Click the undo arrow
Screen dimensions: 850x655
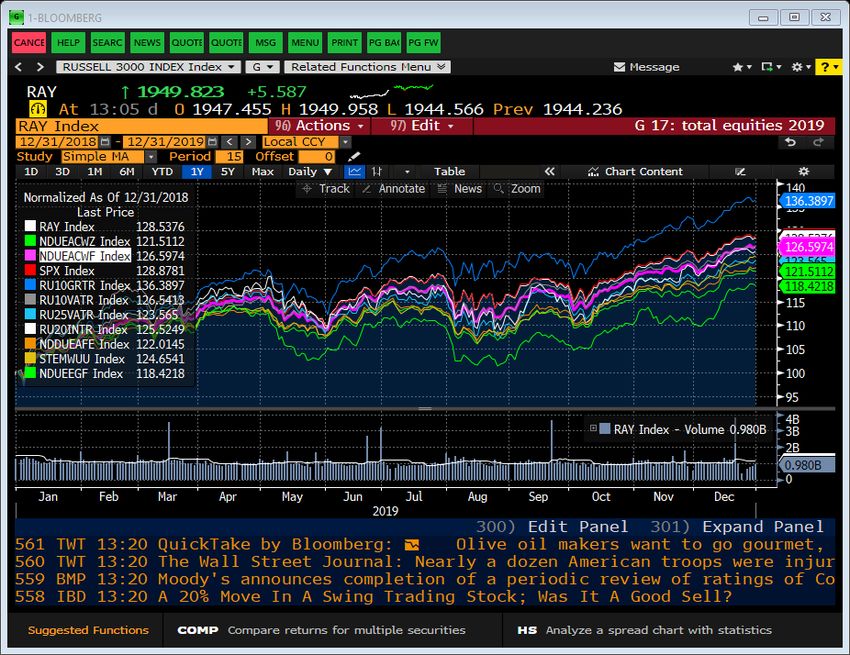click(x=790, y=142)
